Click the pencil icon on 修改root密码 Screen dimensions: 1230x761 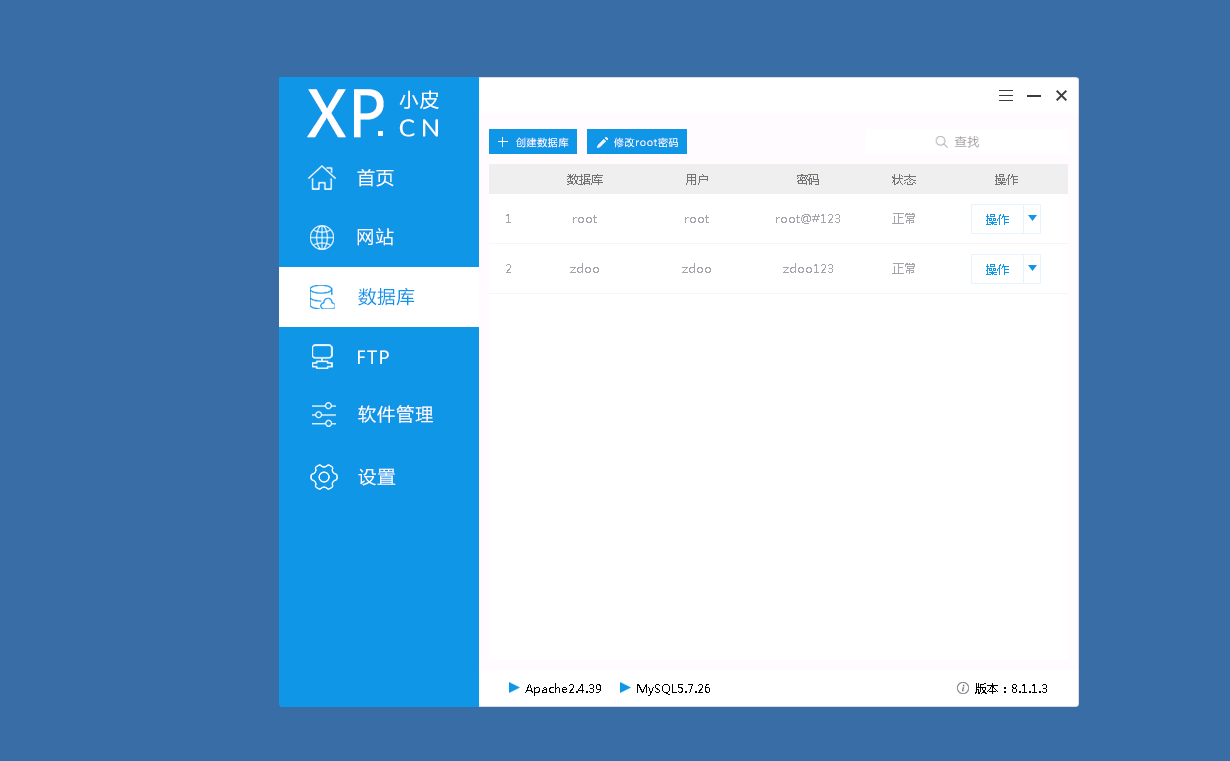(x=602, y=143)
